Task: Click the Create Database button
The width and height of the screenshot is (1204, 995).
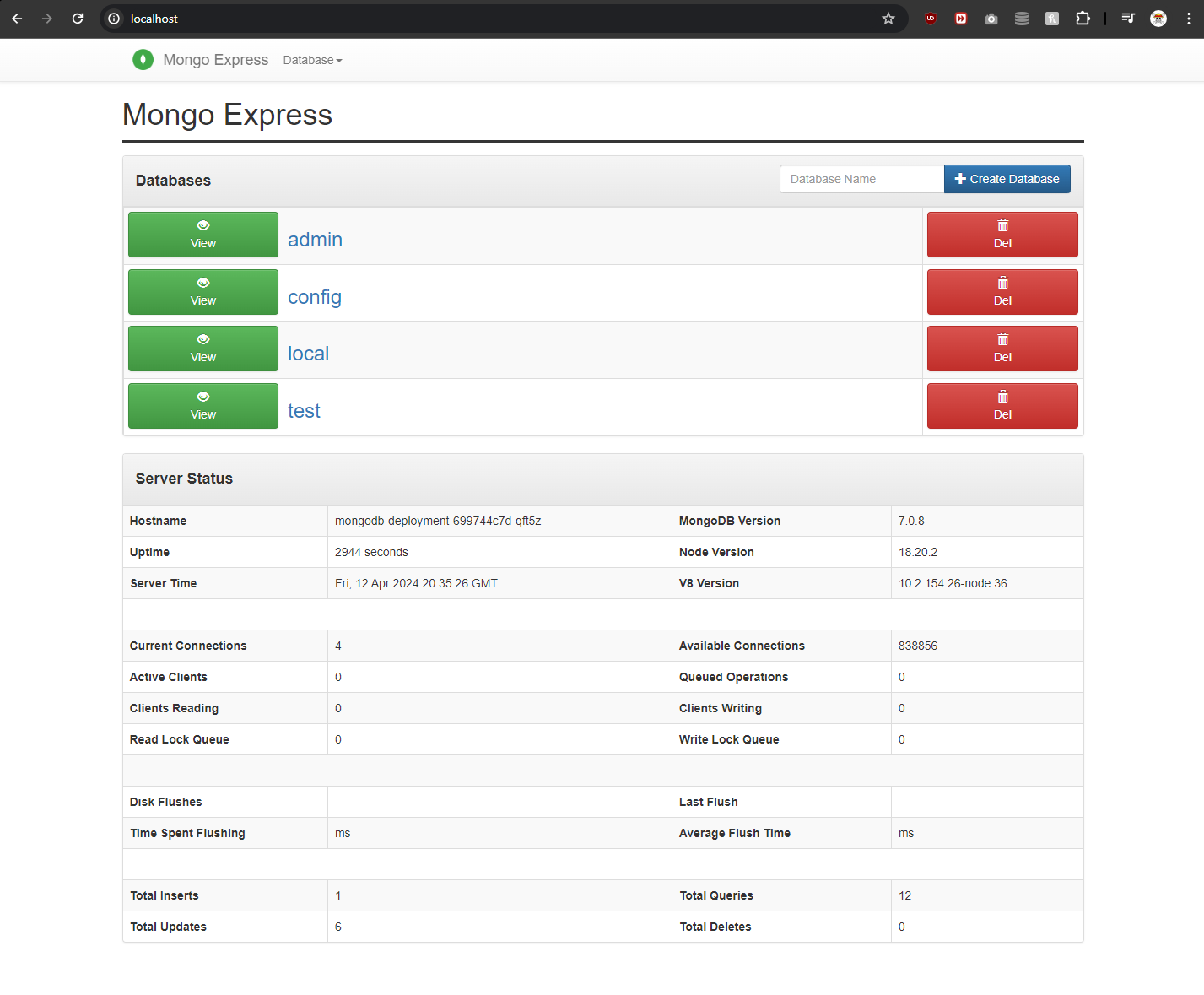Action: click(1007, 179)
